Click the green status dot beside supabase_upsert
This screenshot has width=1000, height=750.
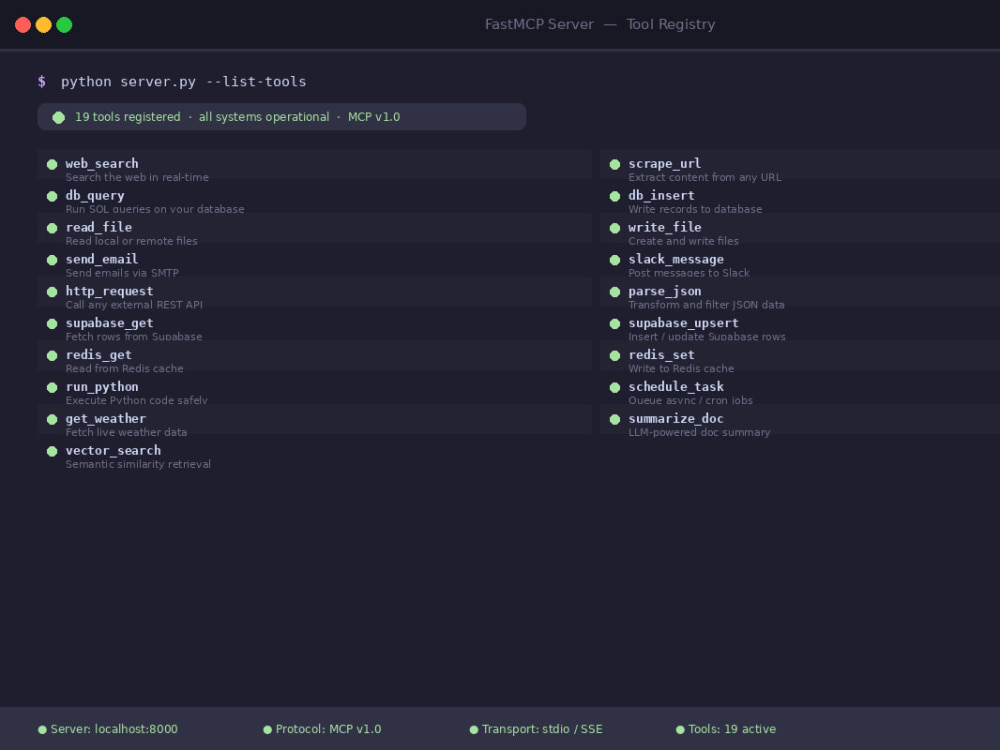(x=615, y=324)
